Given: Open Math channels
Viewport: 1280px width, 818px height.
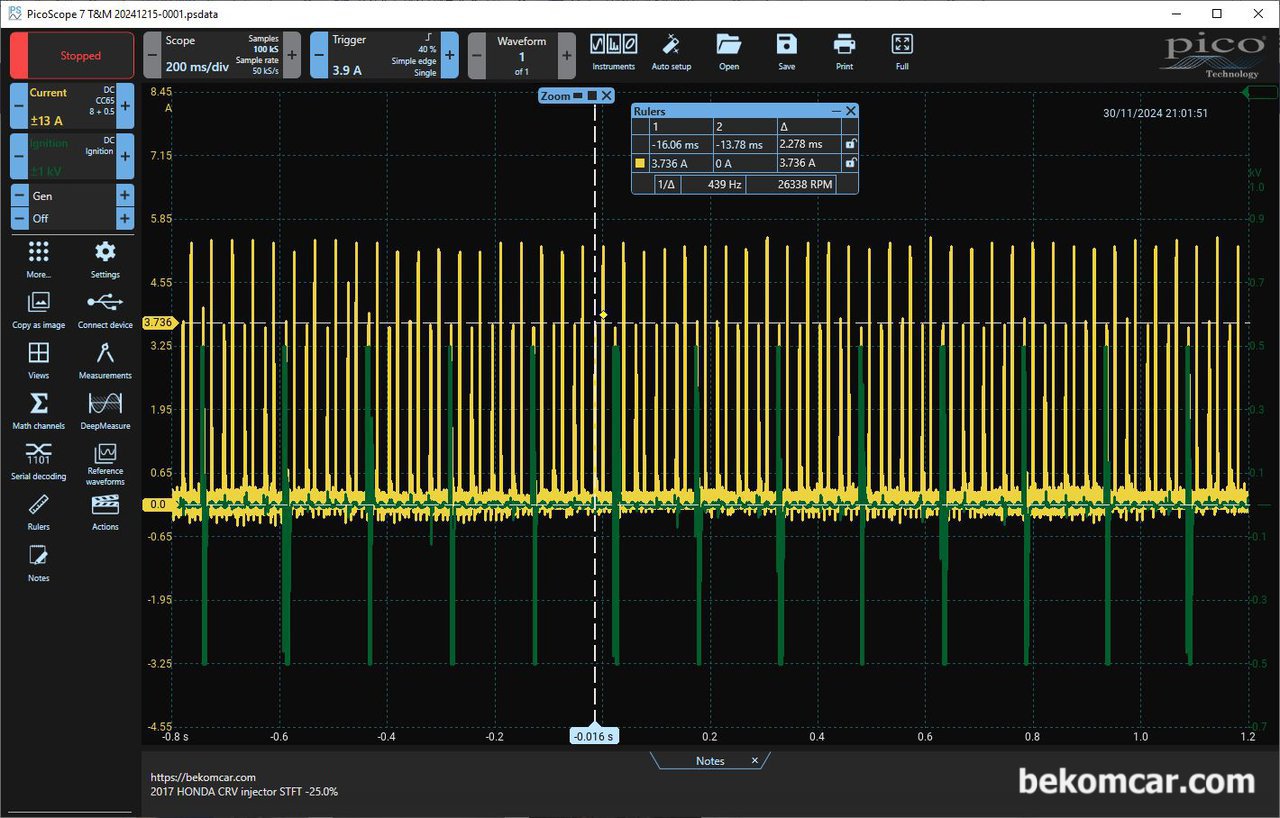Looking at the screenshot, I should point(38,411).
